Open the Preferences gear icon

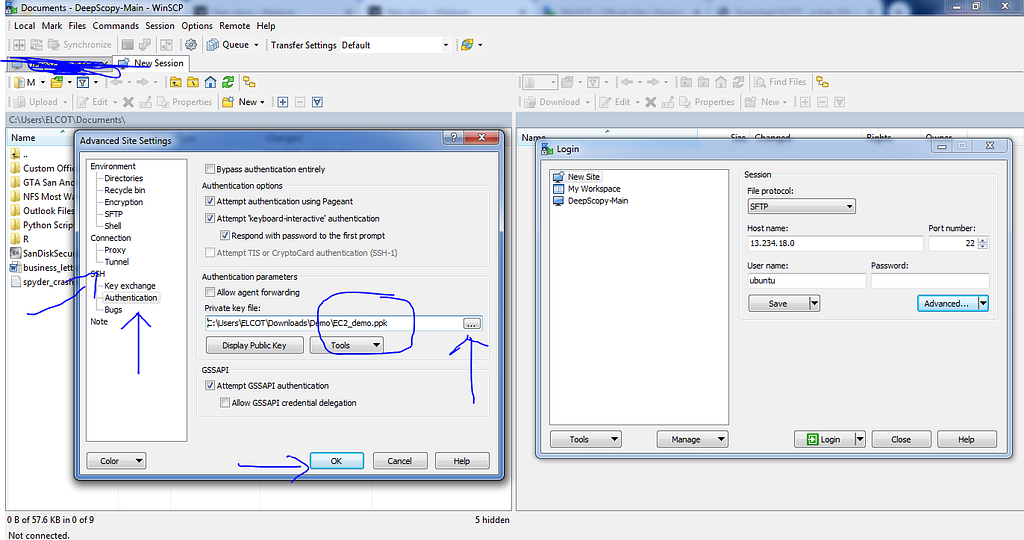tap(191, 44)
